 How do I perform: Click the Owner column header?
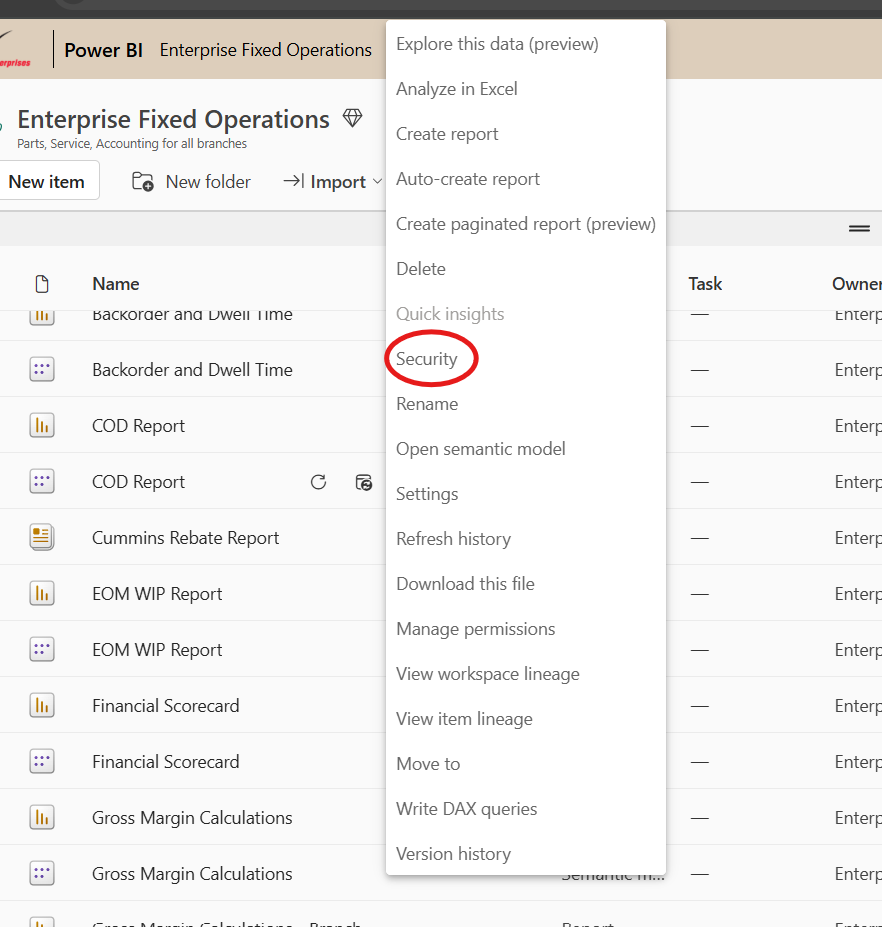(x=857, y=284)
